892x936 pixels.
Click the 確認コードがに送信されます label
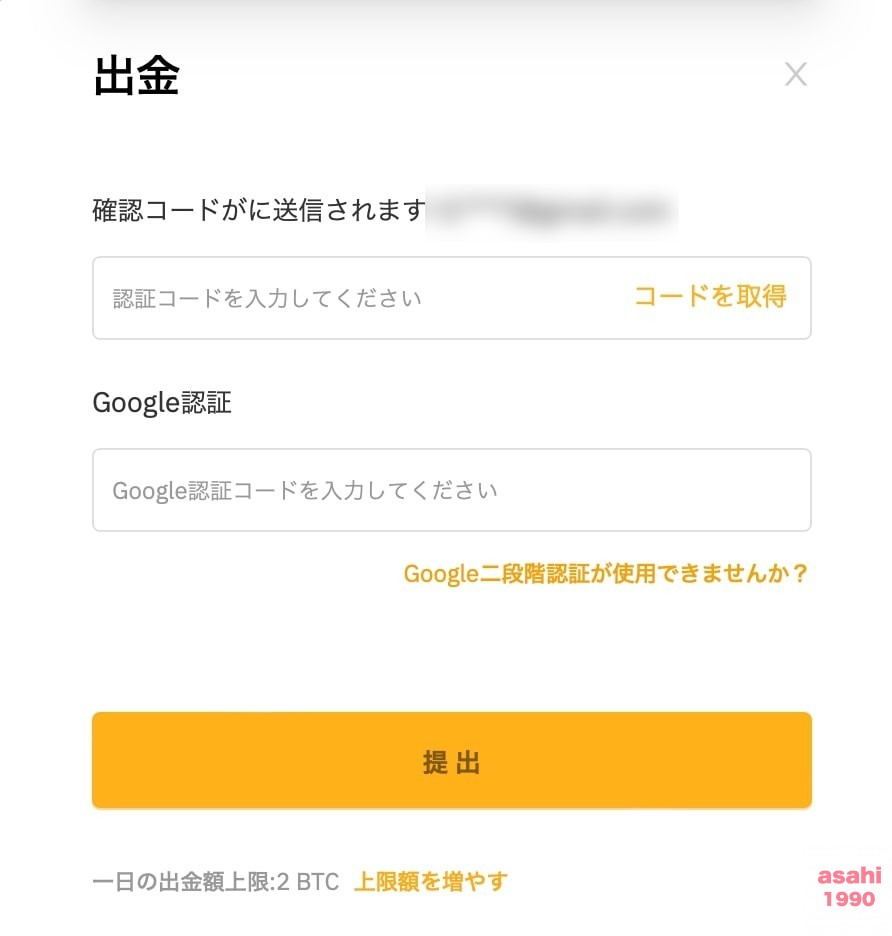point(259,210)
